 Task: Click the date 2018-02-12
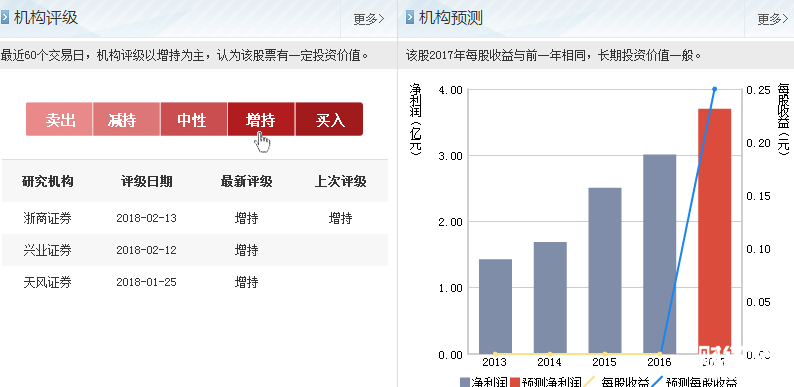coord(146,250)
